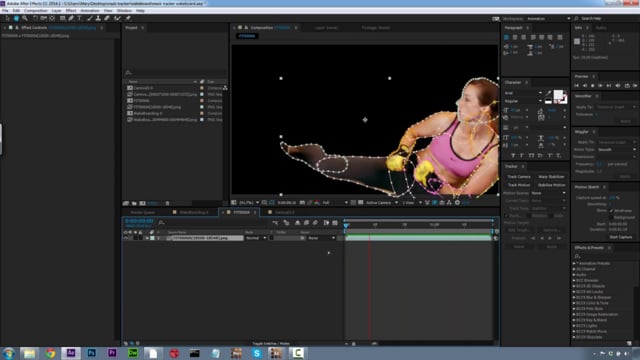Select the Puppet Pin tool
Viewport: 640px width, 360px height.
point(128,18)
